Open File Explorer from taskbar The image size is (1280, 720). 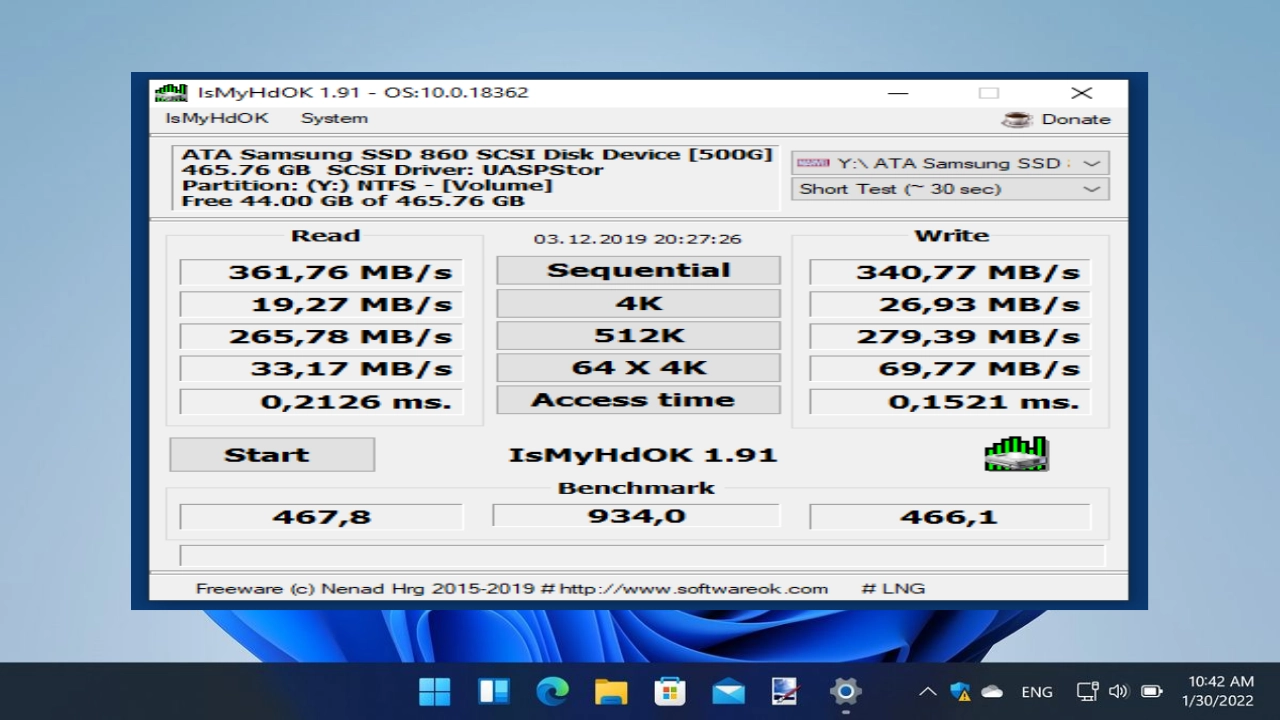coord(611,691)
